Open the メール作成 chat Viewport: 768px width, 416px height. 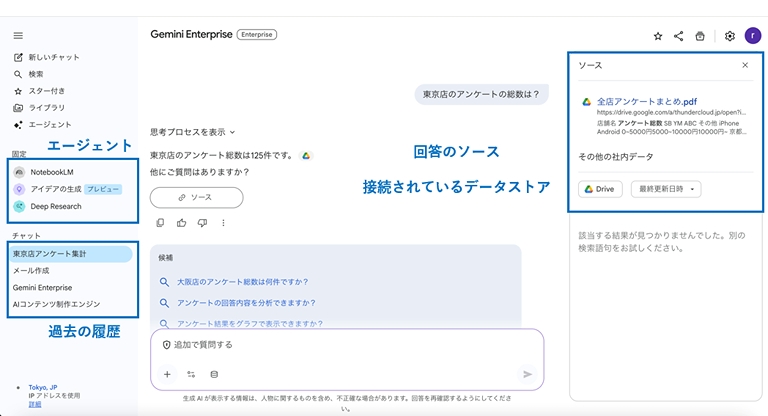(x=31, y=271)
